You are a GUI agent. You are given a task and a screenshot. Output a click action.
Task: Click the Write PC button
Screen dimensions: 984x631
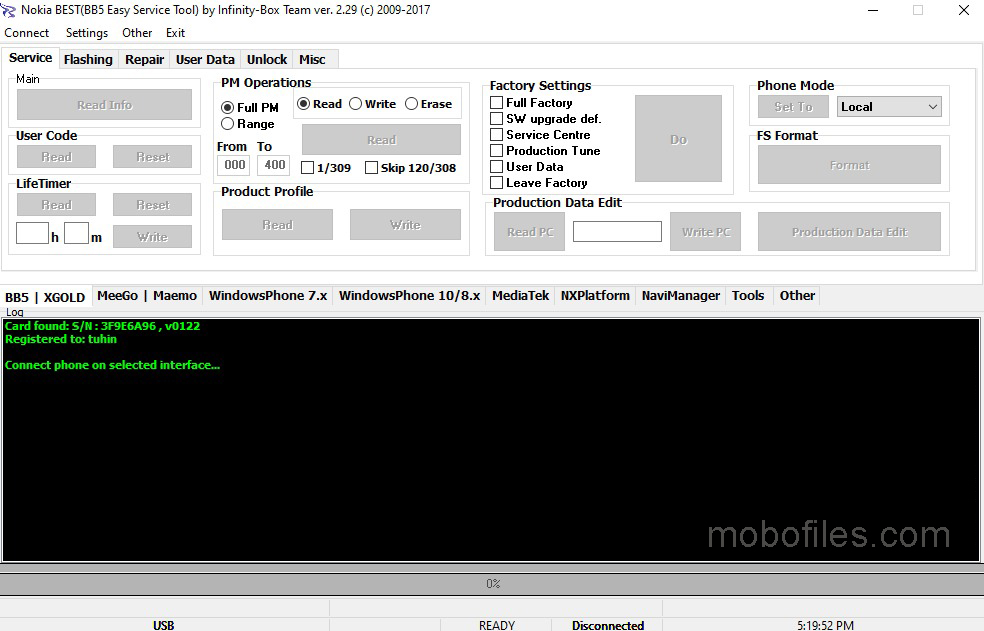[705, 232]
